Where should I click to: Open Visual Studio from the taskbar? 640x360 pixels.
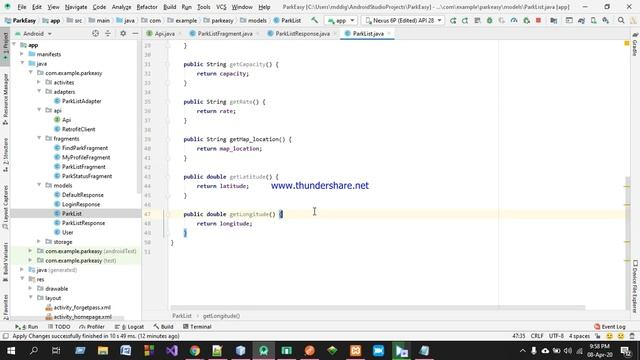point(172,351)
